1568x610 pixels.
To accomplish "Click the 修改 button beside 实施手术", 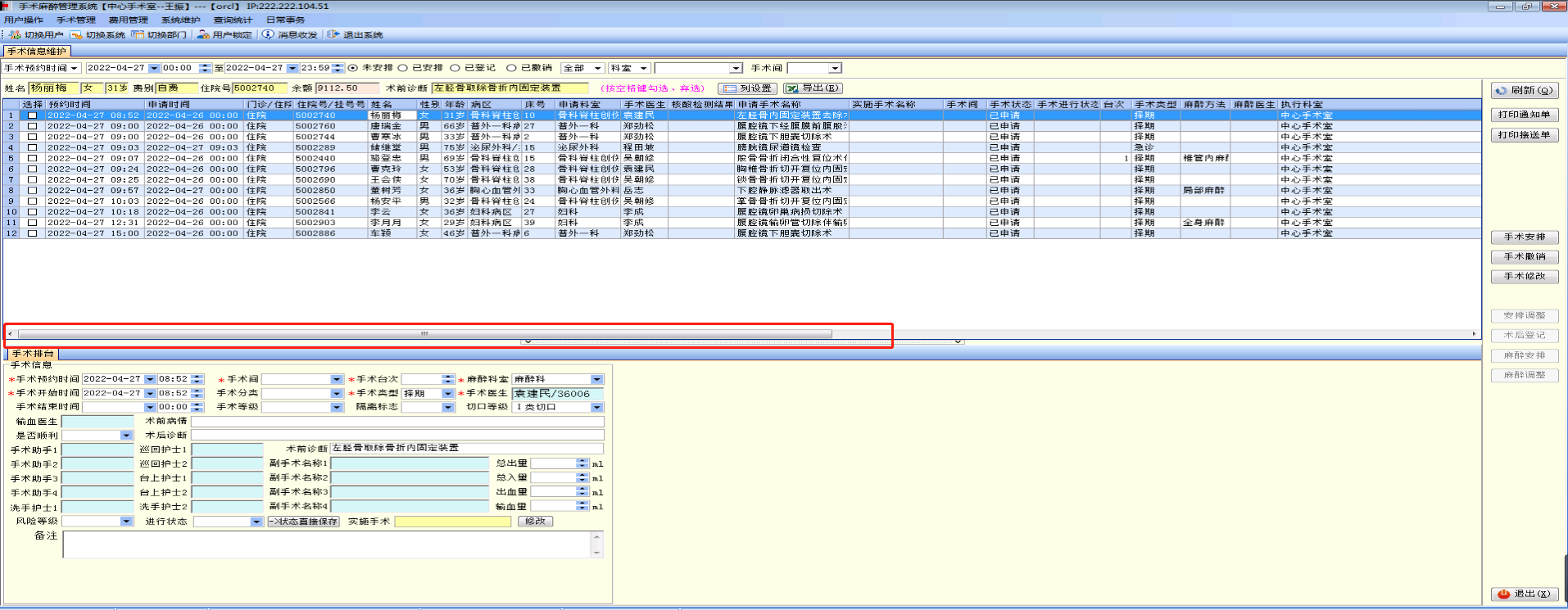I will click(535, 522).
